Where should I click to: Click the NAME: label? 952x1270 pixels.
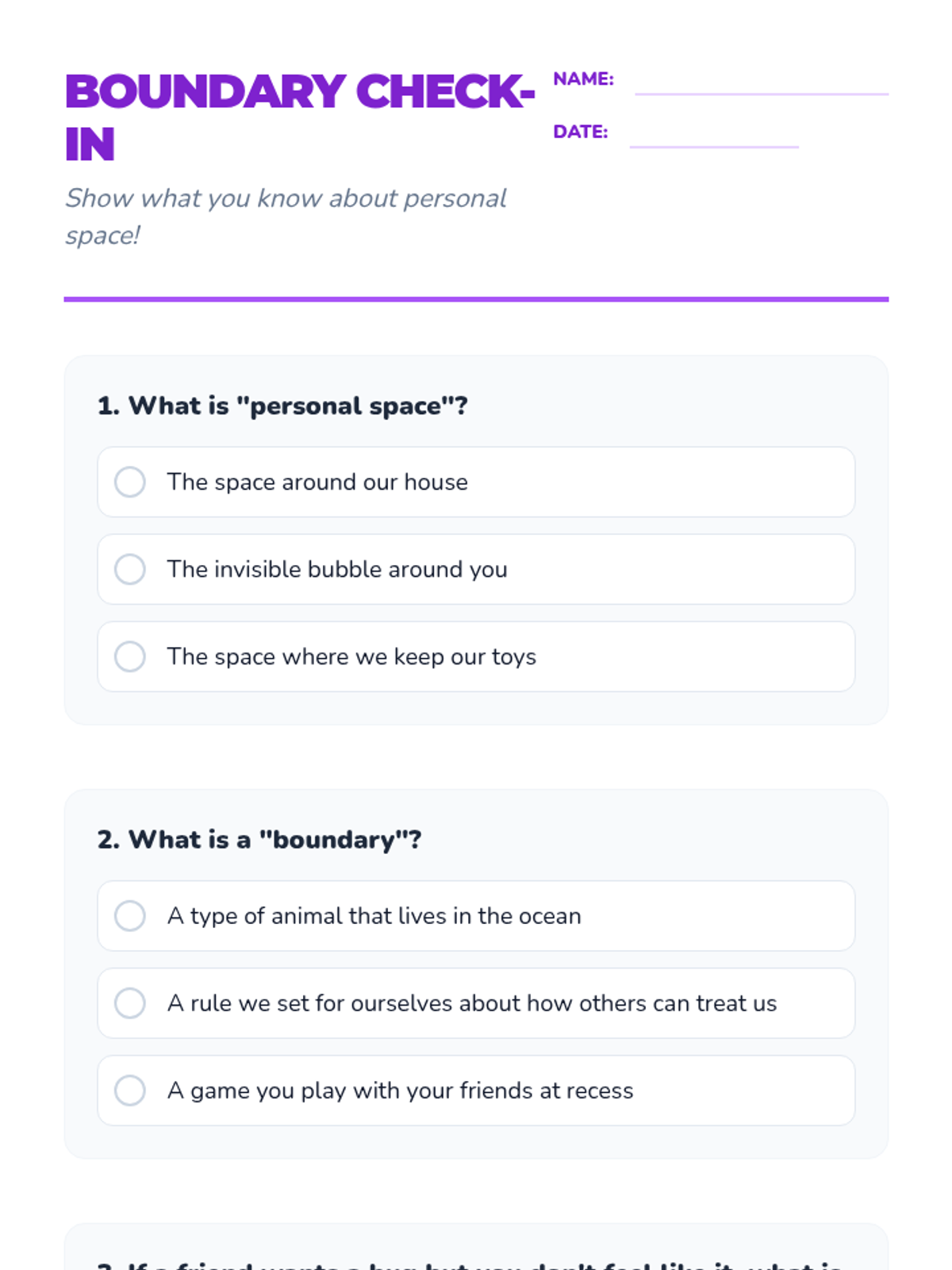(x=583, y=79)
